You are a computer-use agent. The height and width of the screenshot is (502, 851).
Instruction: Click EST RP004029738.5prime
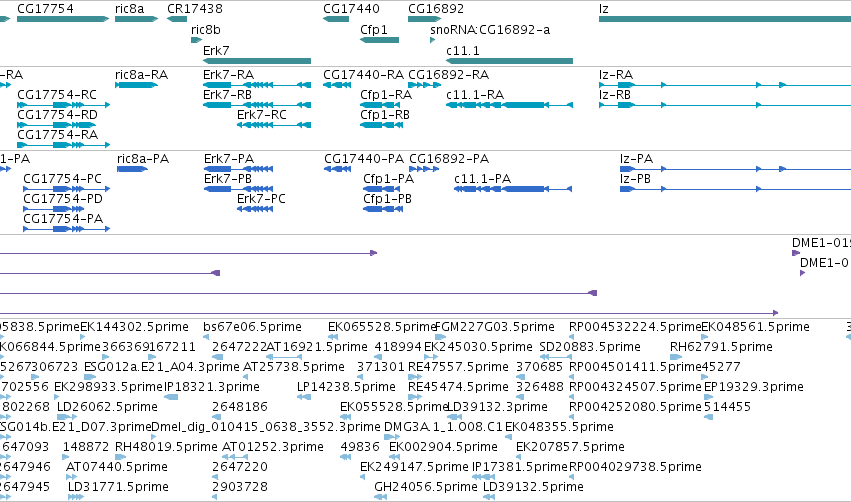(x=635, y=467)
